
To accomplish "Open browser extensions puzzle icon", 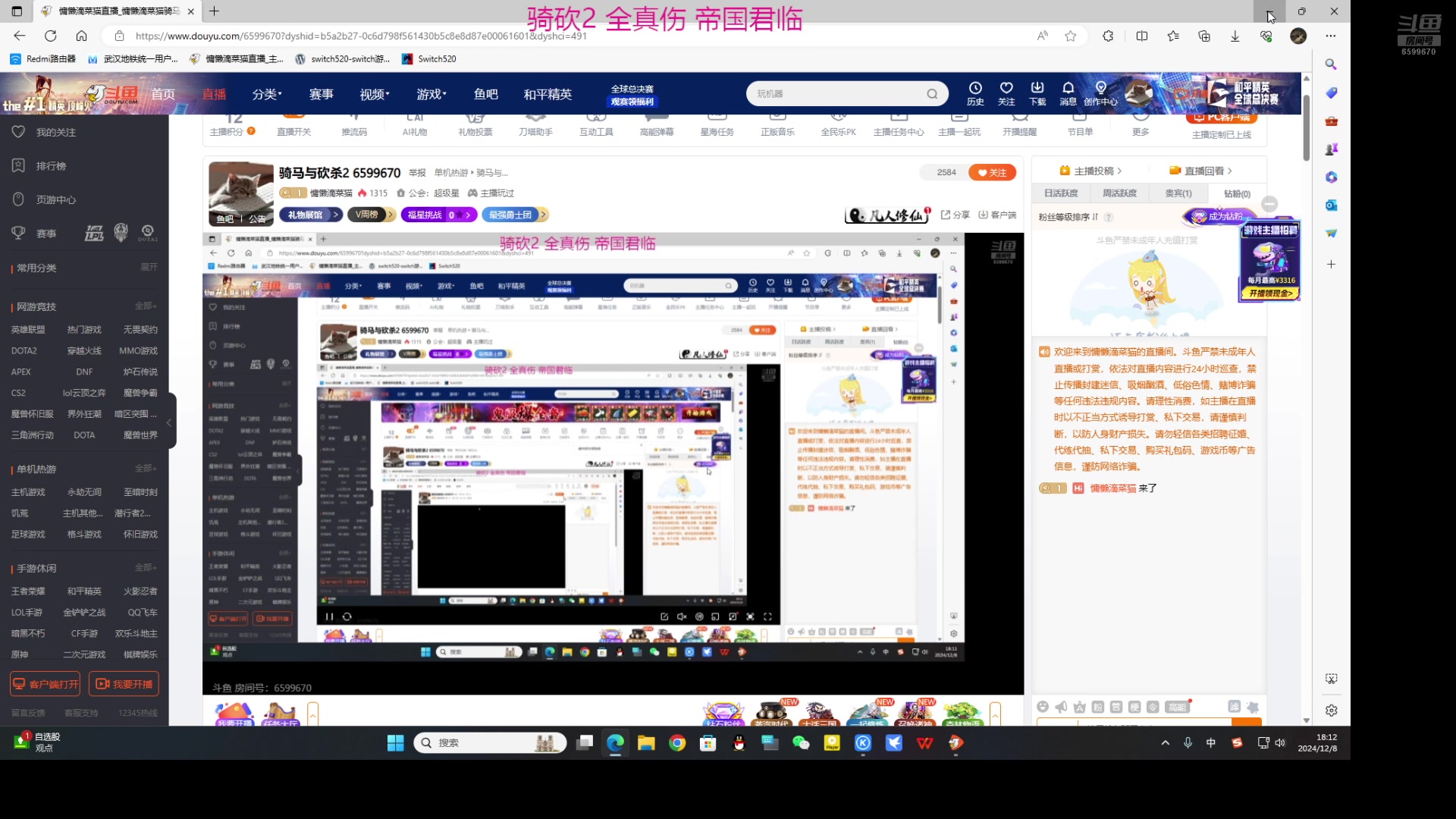I will [x=1108, y=36].
